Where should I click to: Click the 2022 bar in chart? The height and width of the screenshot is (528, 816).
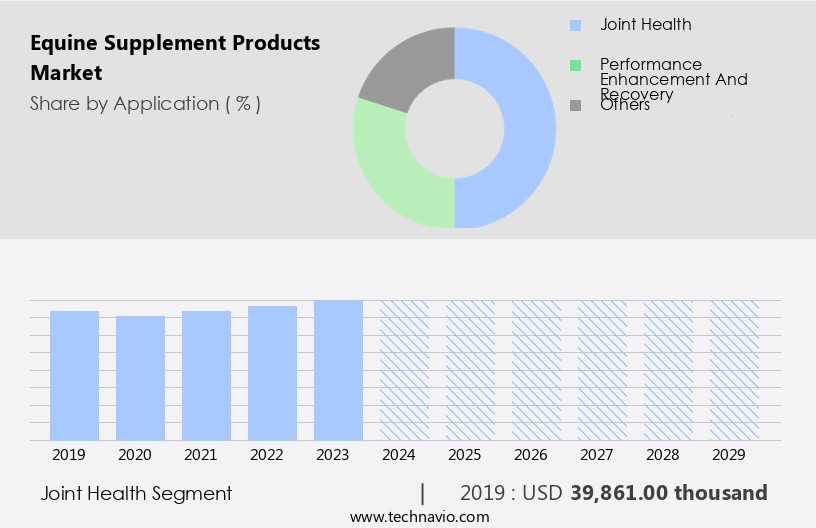(272, 373)
